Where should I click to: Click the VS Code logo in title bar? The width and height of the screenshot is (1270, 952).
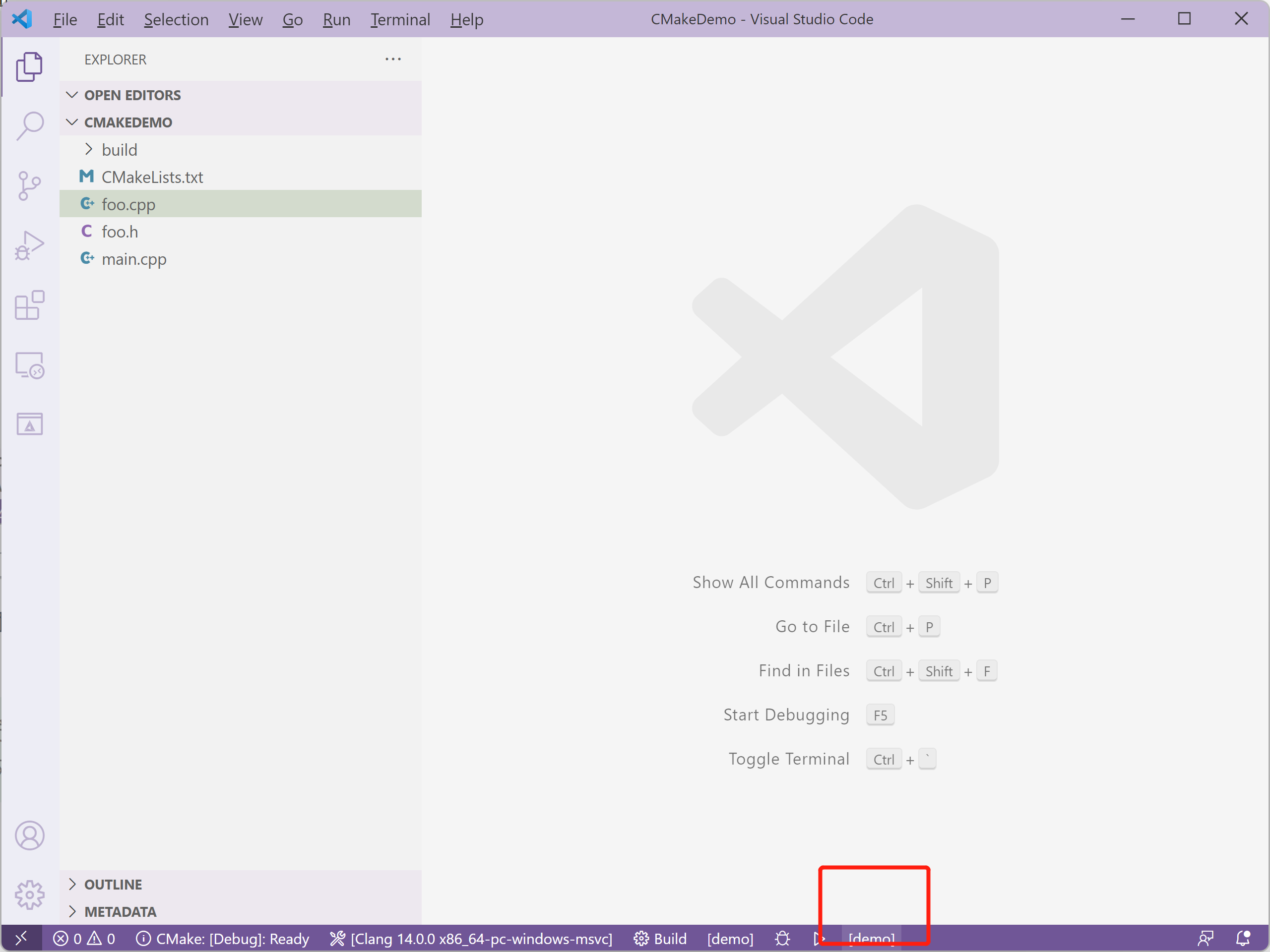22,19
